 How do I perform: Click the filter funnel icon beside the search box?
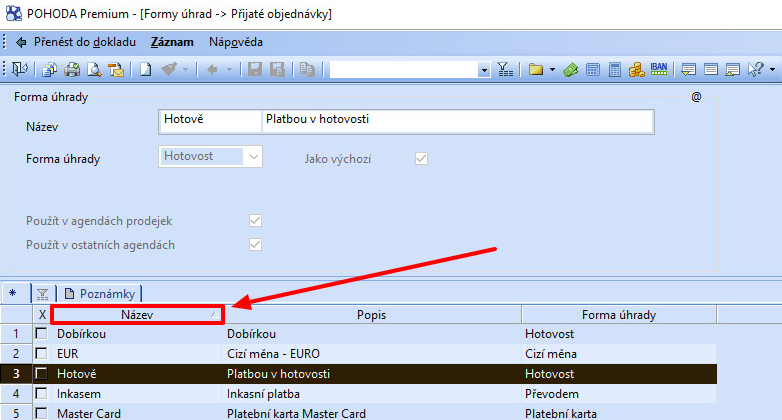click(x=504, y=70)
